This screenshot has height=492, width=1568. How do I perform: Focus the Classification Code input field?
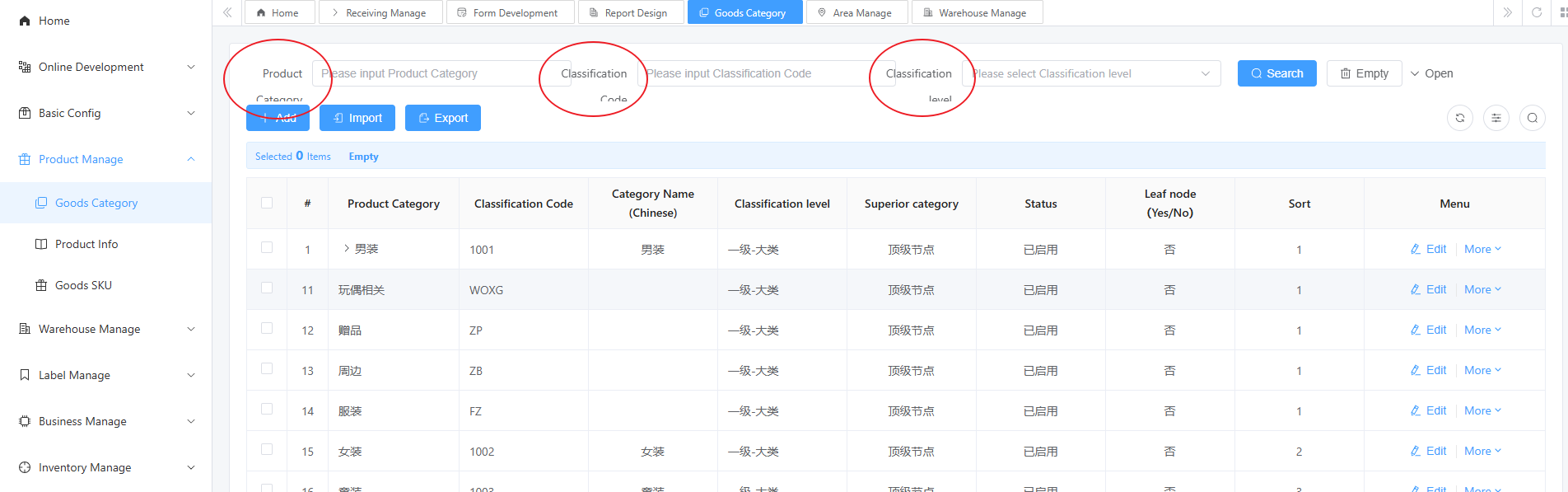(754, 73)
